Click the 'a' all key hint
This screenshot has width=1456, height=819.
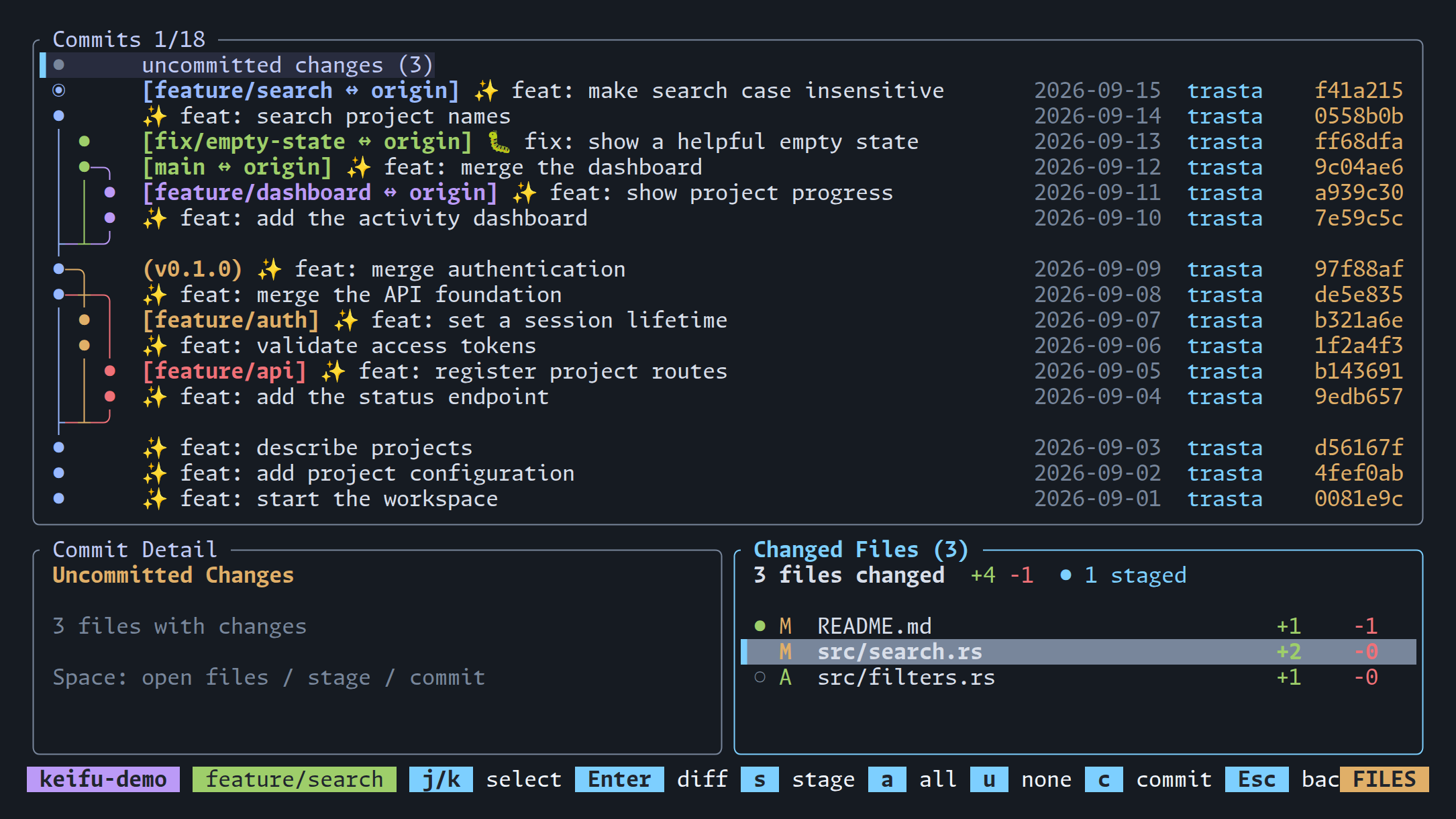point(887,779)
